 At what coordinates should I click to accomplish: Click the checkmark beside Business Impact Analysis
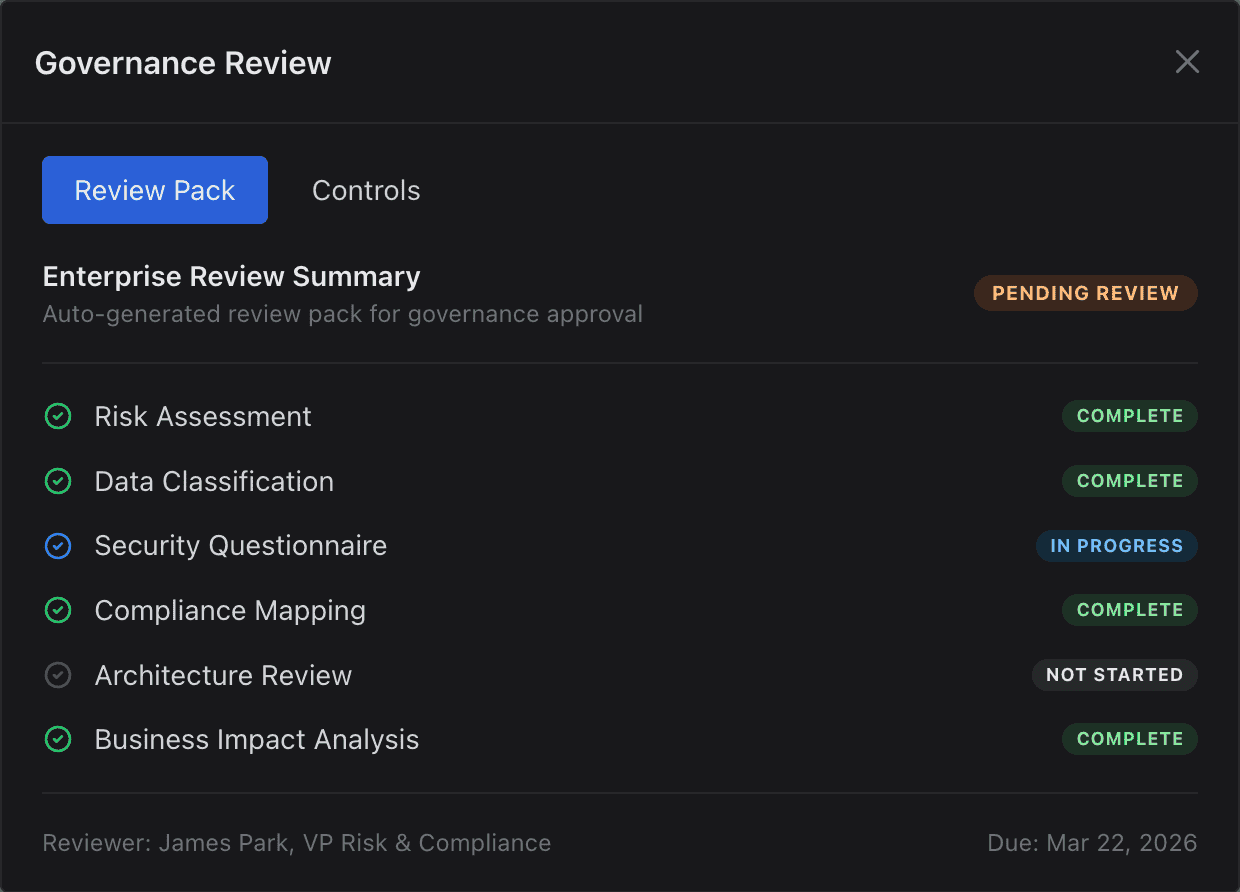58,739
